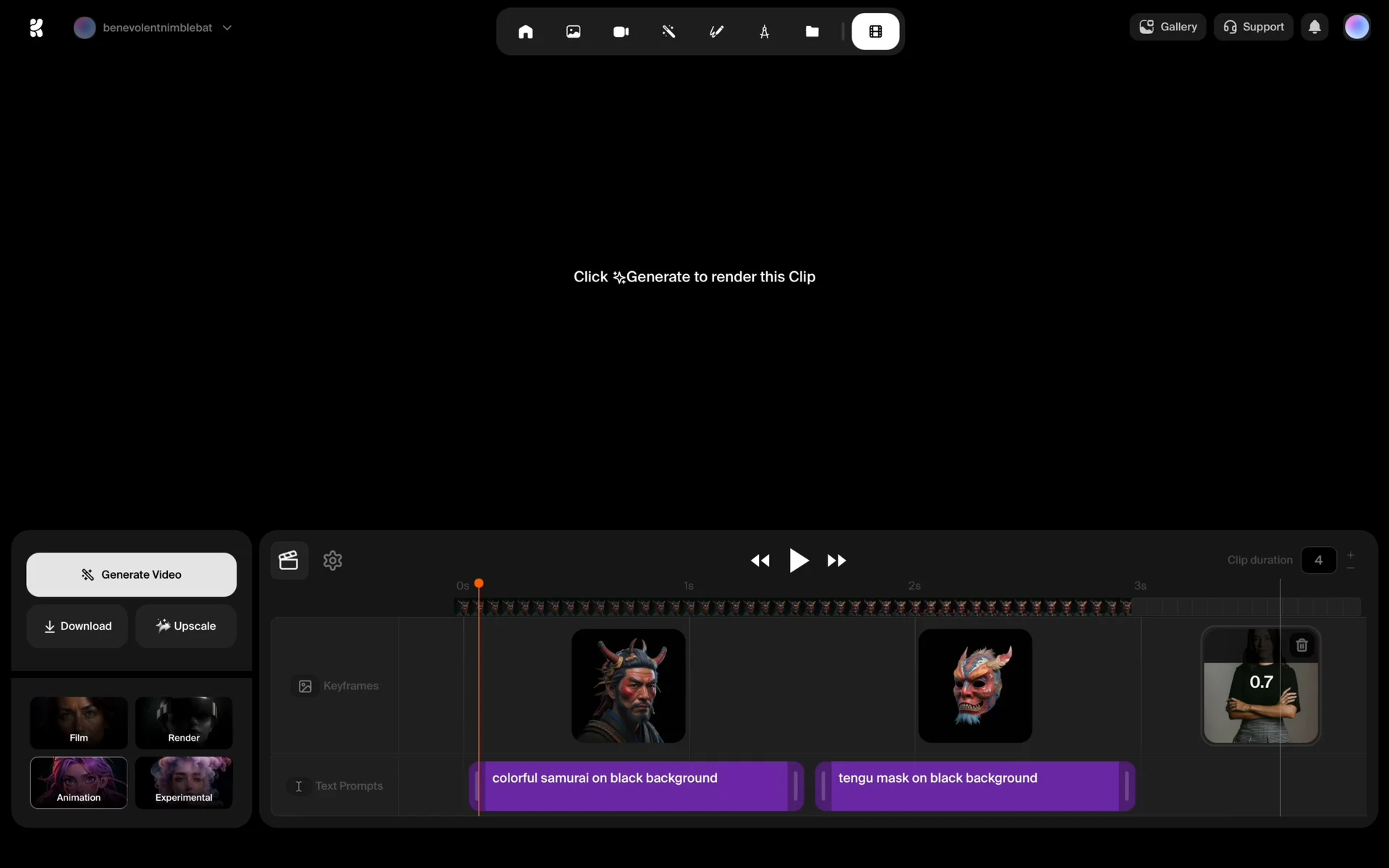Open the magic wand enhancer icon
The height and width of the screenshot is (868, 1389).
pyautogui.click(x=668, y=32)
